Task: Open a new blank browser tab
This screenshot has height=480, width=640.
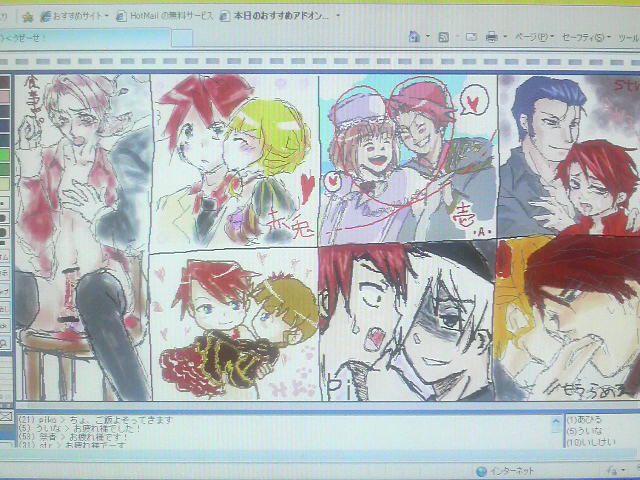Action: 182,38
